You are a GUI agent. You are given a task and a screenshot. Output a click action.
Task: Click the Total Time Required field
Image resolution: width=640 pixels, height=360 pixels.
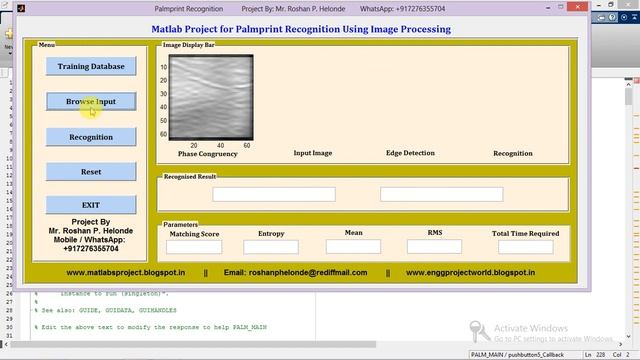coord(526,247)
